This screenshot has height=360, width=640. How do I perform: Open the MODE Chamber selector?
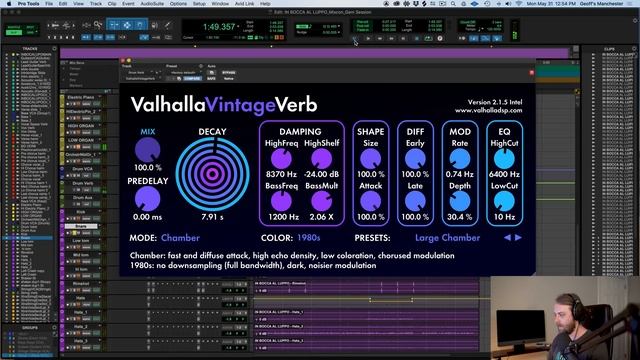pos(180,238)
